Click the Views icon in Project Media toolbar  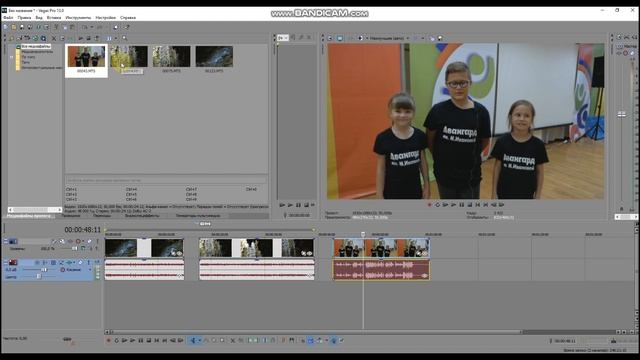(109, 38)
